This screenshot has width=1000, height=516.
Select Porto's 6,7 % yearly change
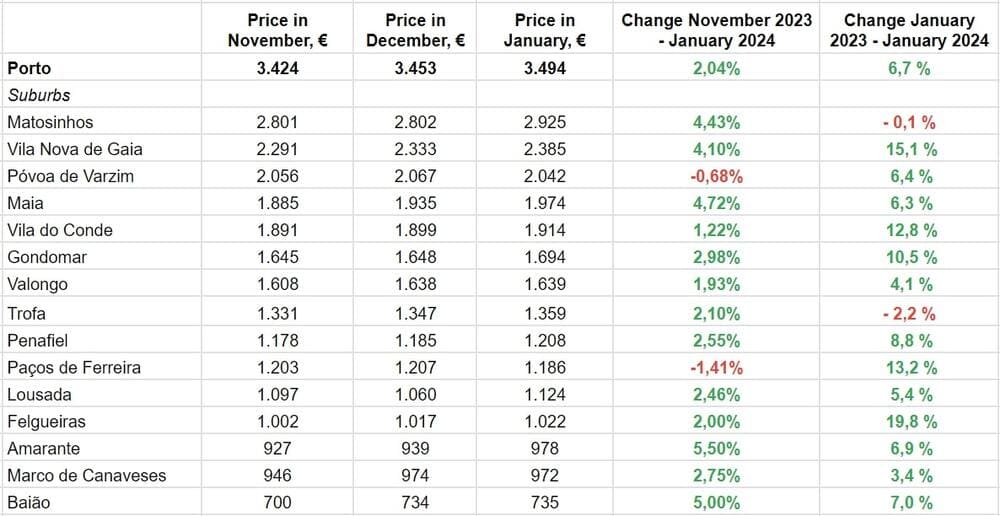point(908,68)
